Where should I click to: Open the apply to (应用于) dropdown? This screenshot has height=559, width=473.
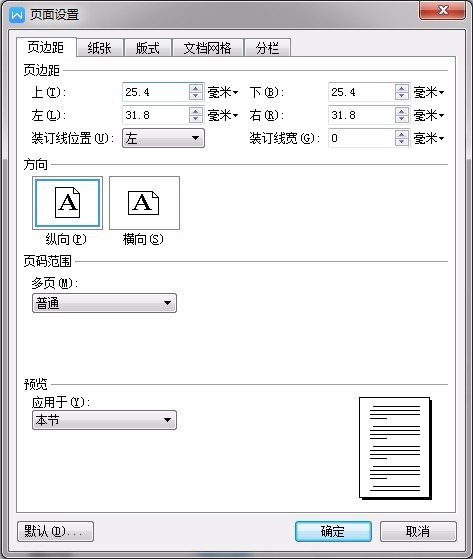pyautogui.click(x=104, y=420)
